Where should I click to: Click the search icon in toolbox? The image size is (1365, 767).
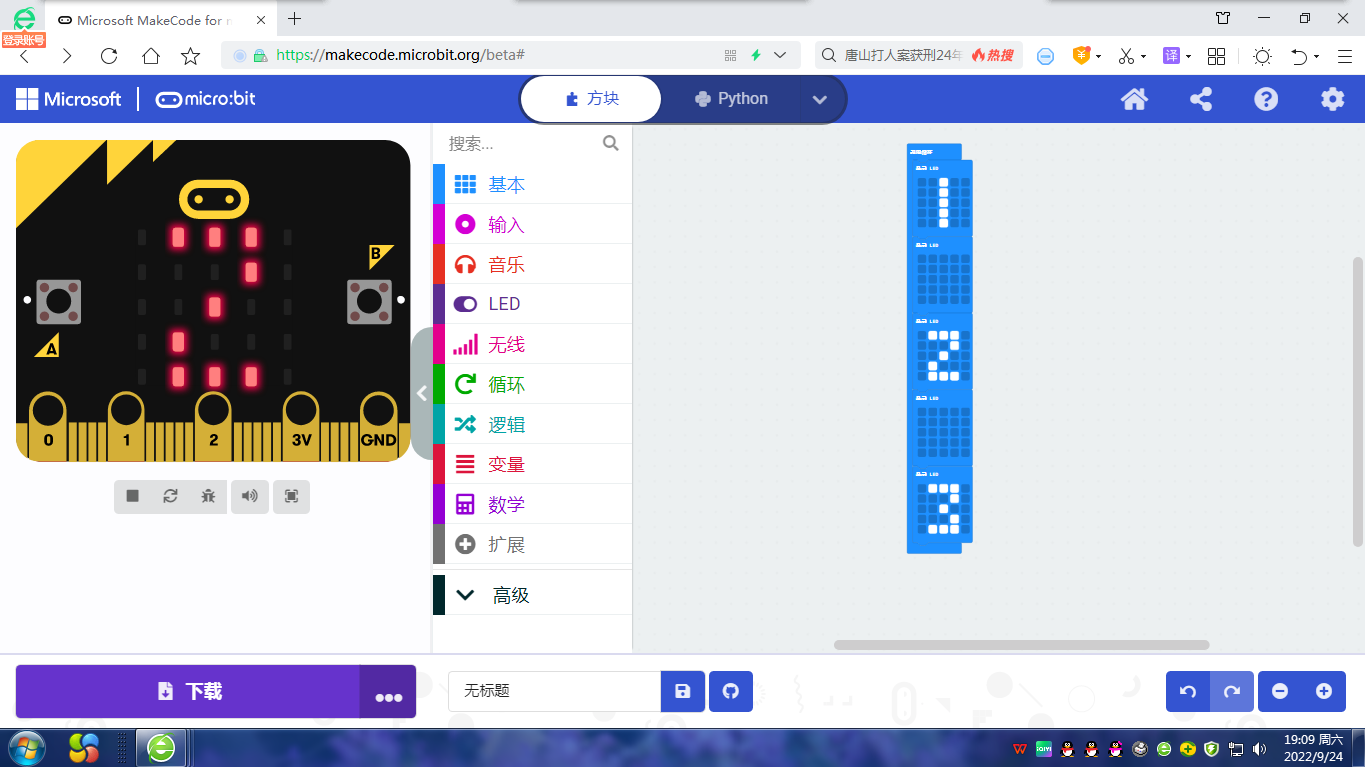coord(611,144)
